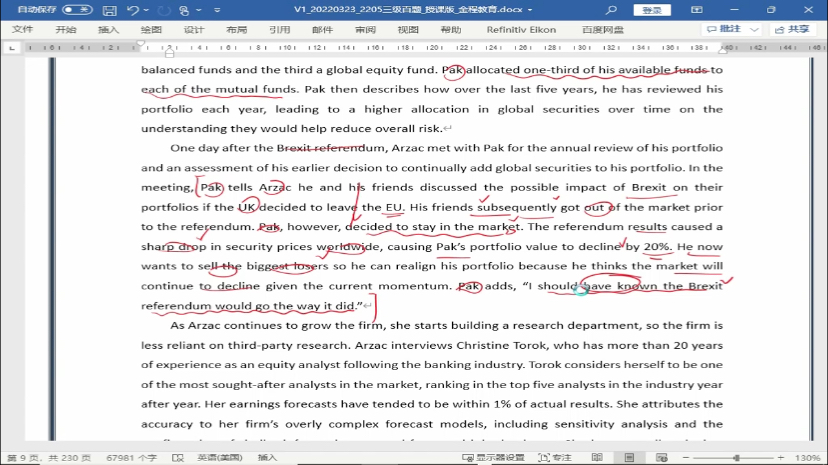Click the 共享 share button
Screen dimensions: 828x465
click(792, 30)
